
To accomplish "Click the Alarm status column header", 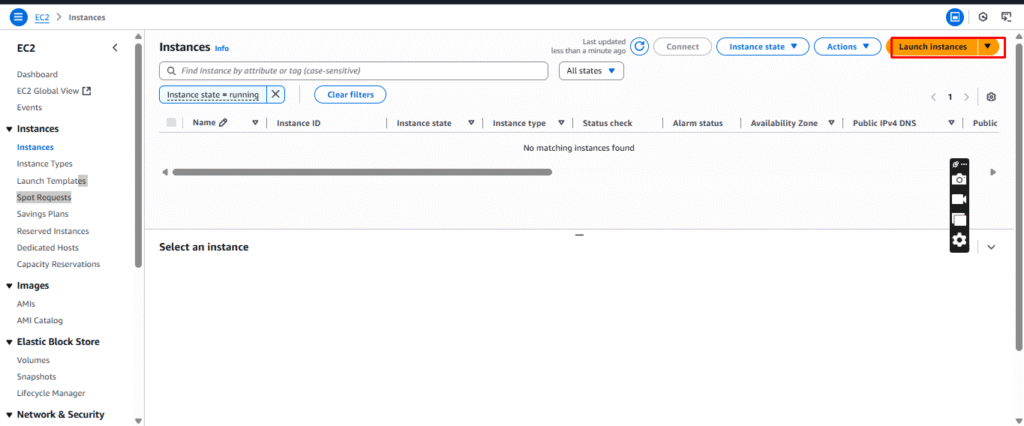I will click(x=697, y=123).
